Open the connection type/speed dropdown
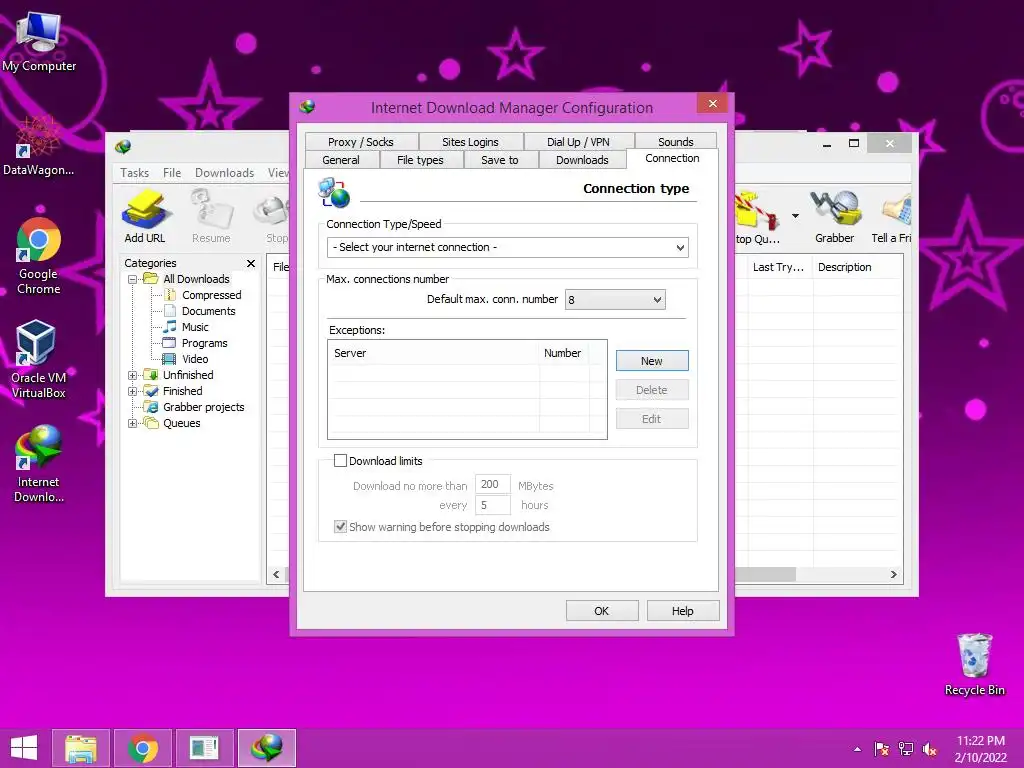1024x768 pixels. (x=507, y=248)
